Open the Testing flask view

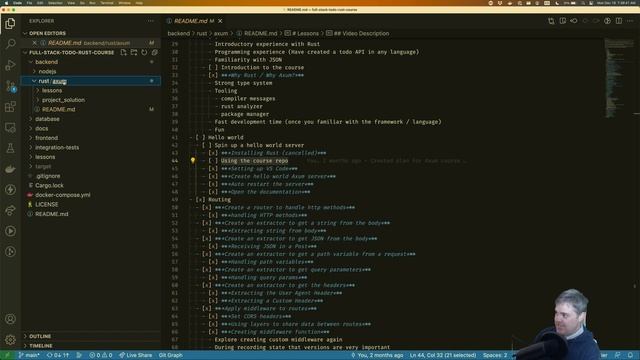click(10, 148)
